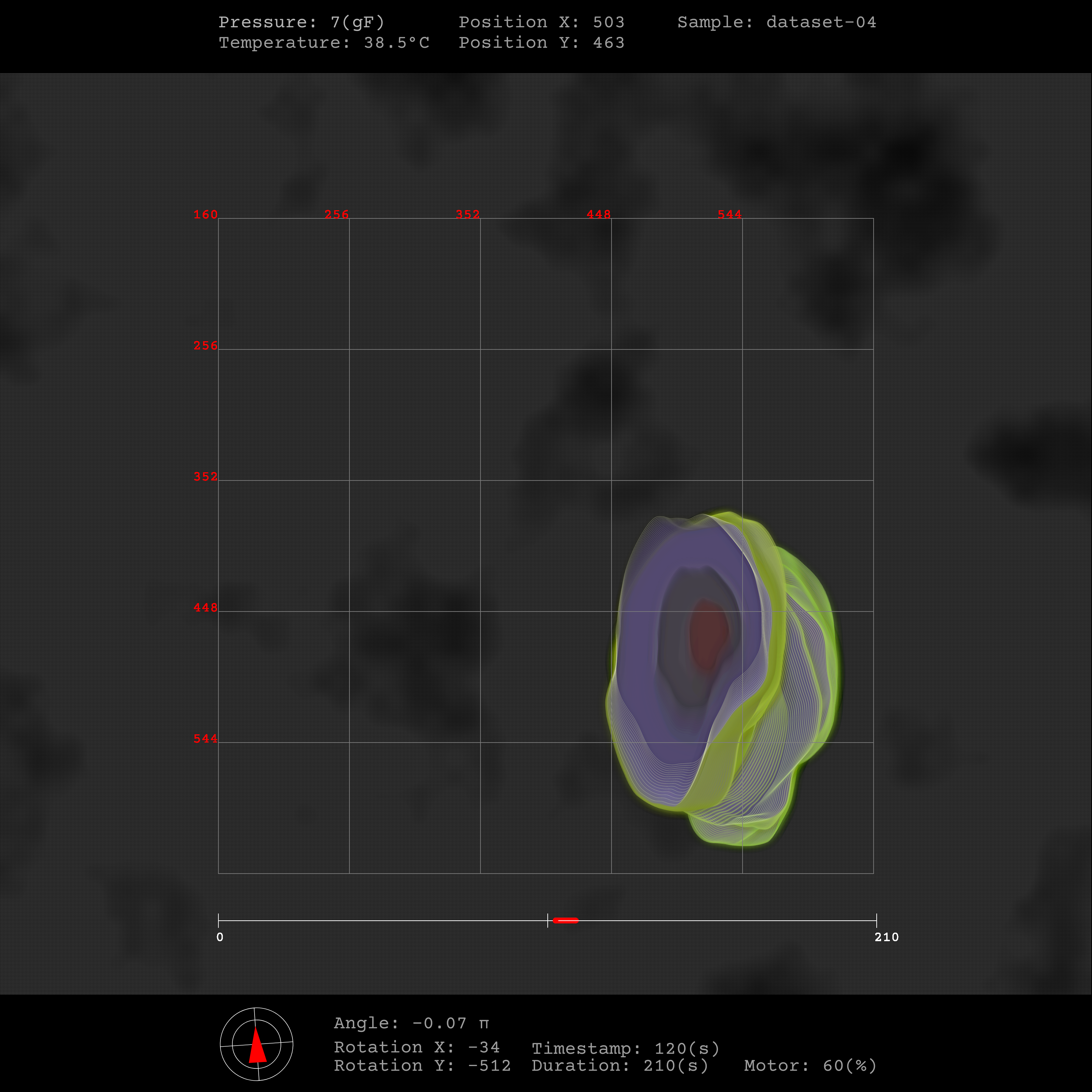This screenshot has height=1092, width=1092.
Task: Click the Angle -0.07 π readout
Action: (x=412, y=1023)
